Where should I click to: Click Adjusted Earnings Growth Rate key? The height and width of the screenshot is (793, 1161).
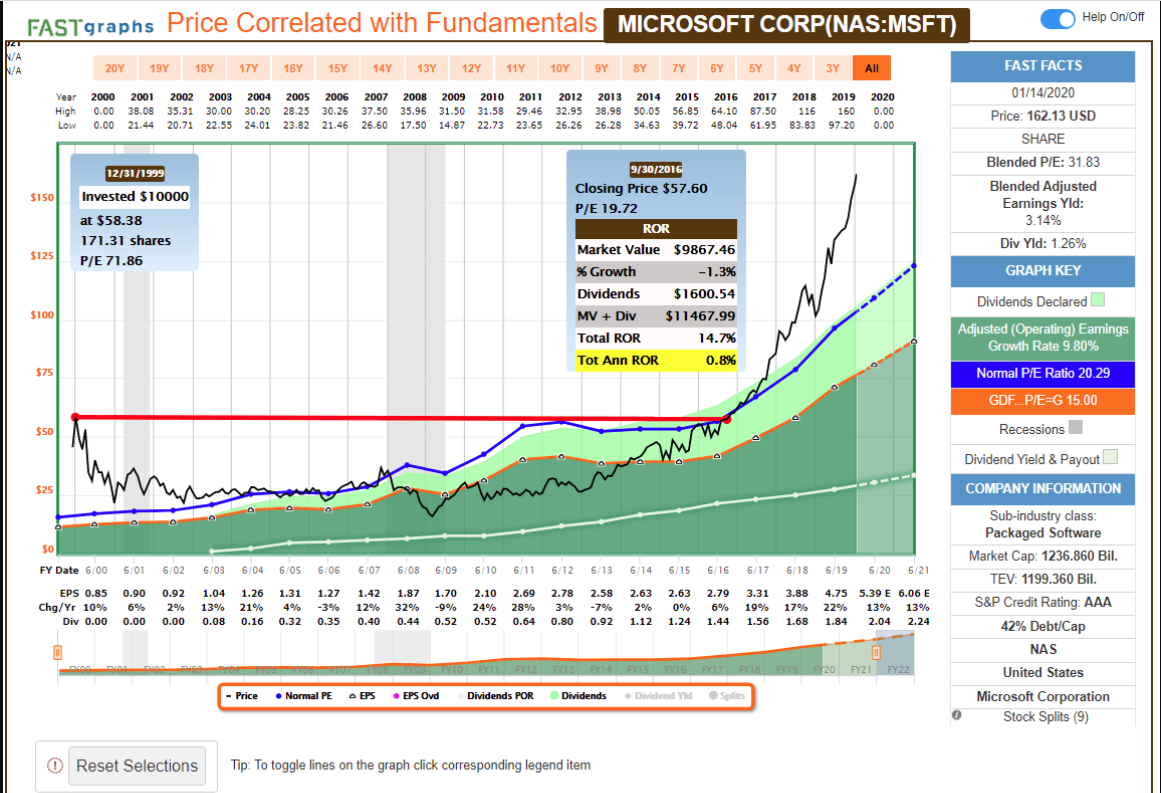1043,338
